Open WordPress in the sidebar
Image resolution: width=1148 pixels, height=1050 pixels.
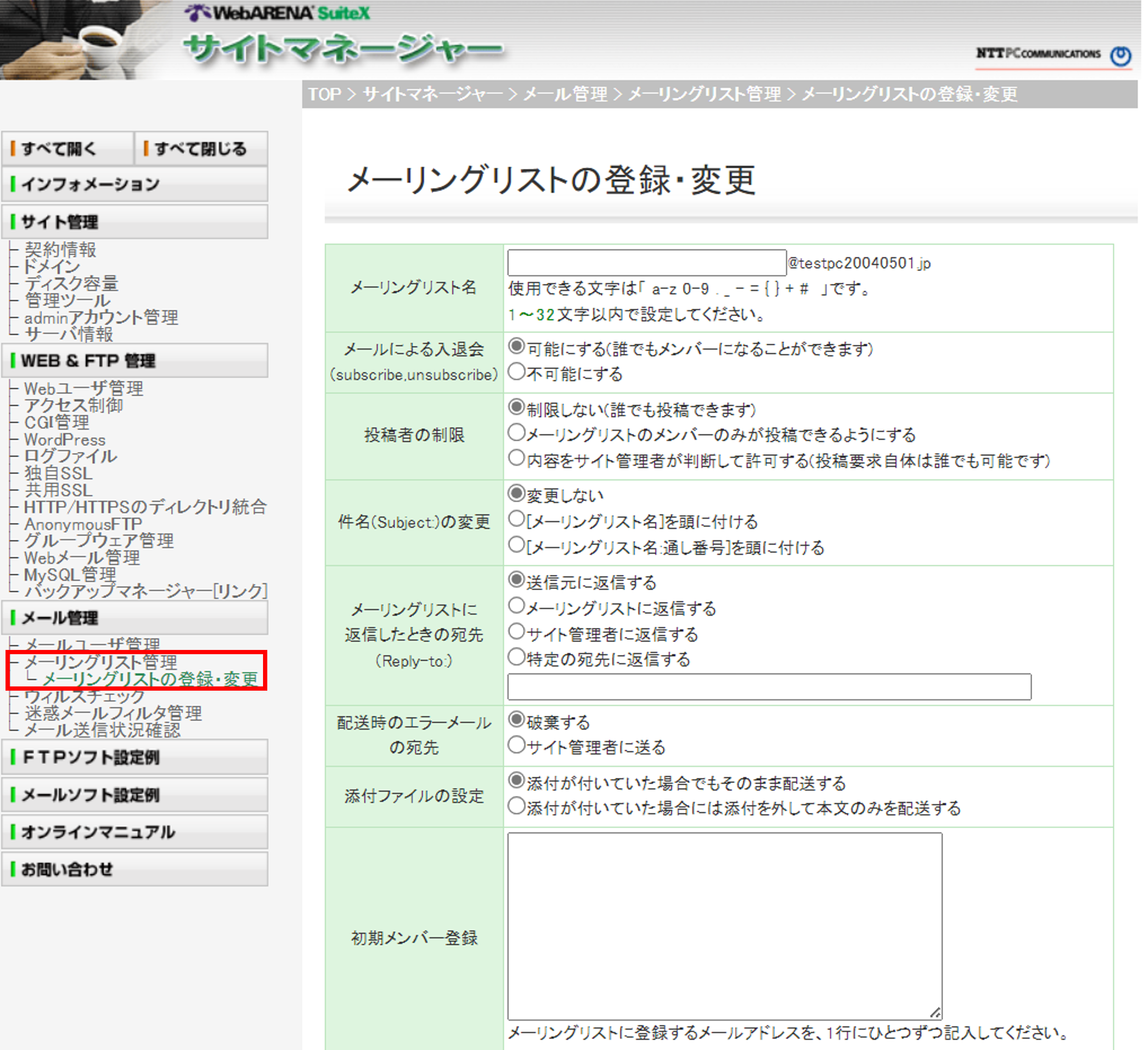[x=65, y=440]
